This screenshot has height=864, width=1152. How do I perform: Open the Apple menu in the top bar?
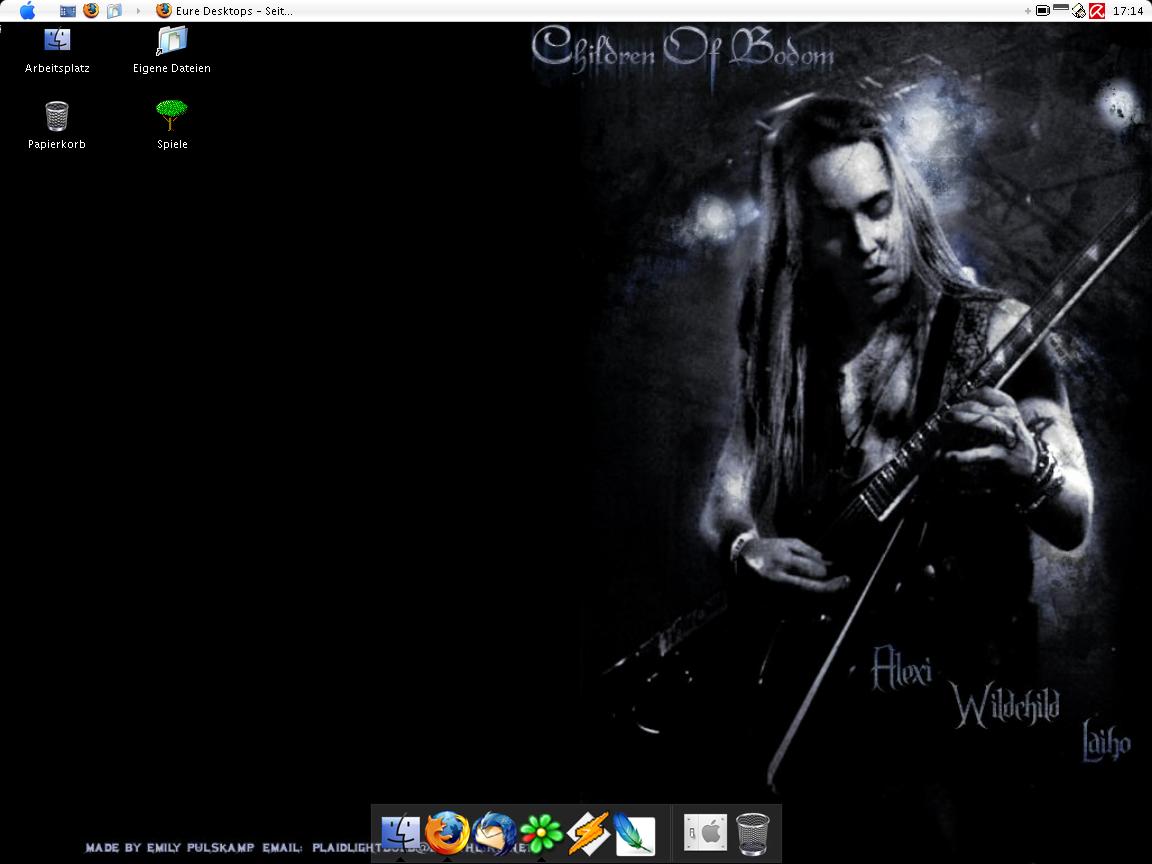pyautogui.click(x=27, y=10)
